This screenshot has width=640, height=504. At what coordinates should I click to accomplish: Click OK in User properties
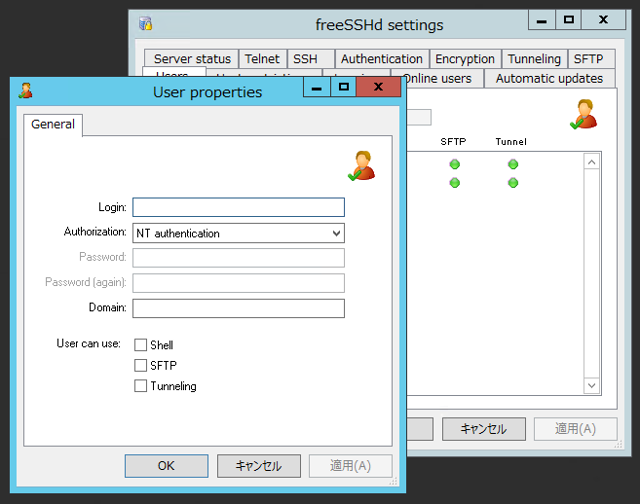point(166,466)
